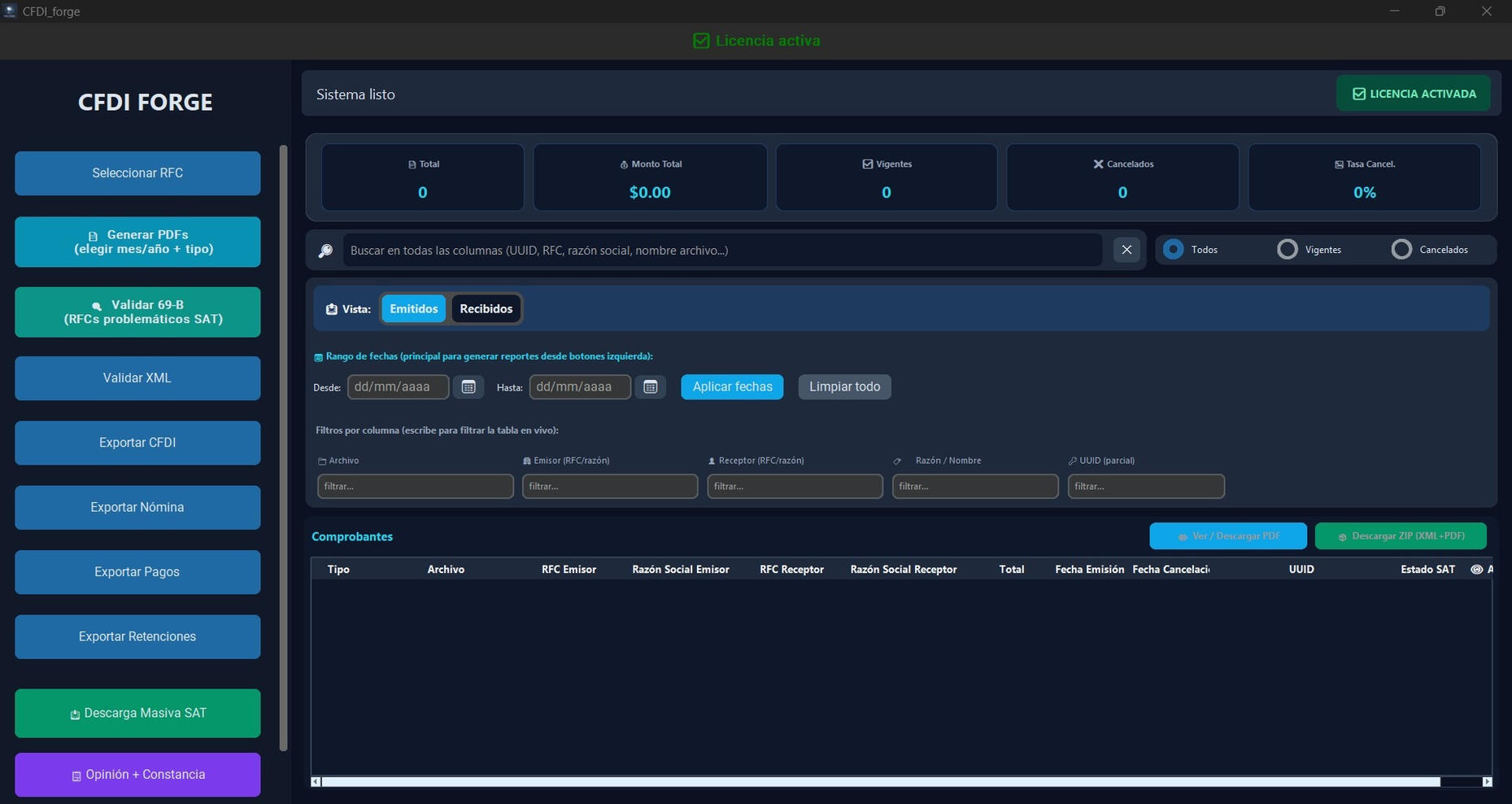The height and width of the screenshot is (804, 1512).
Task: Open the Desde date calendar picker
Action: (468, 387)
